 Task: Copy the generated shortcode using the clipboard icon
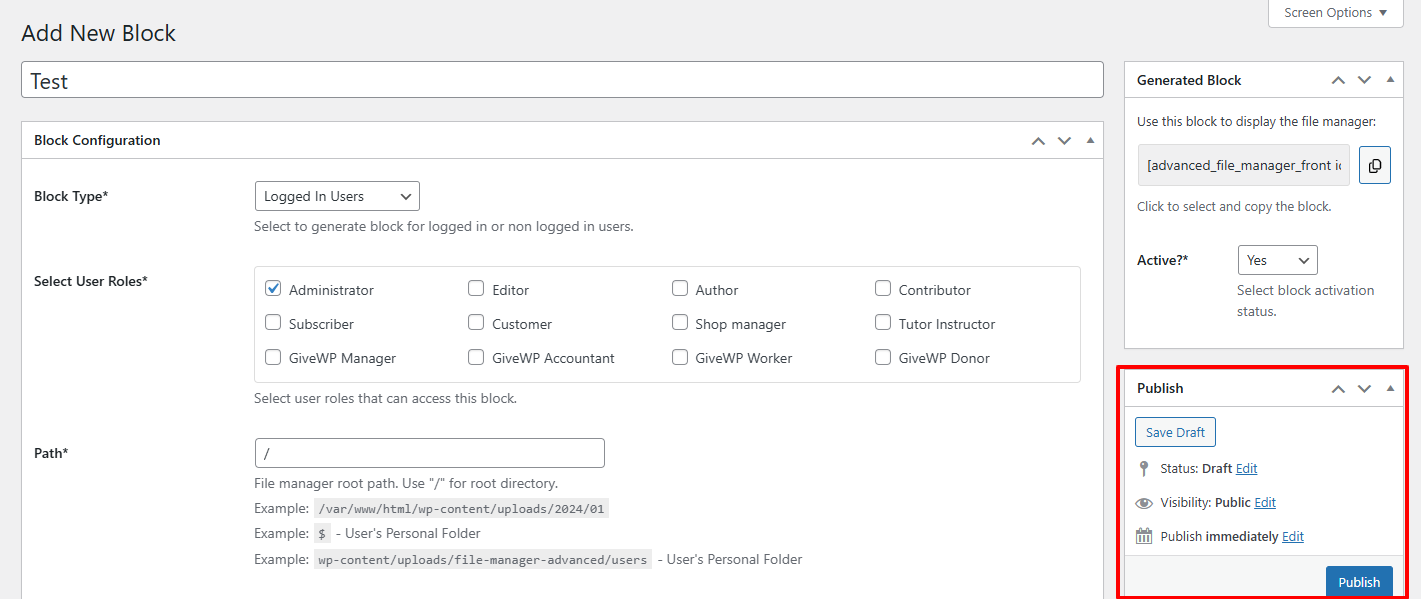[1374, 165]
